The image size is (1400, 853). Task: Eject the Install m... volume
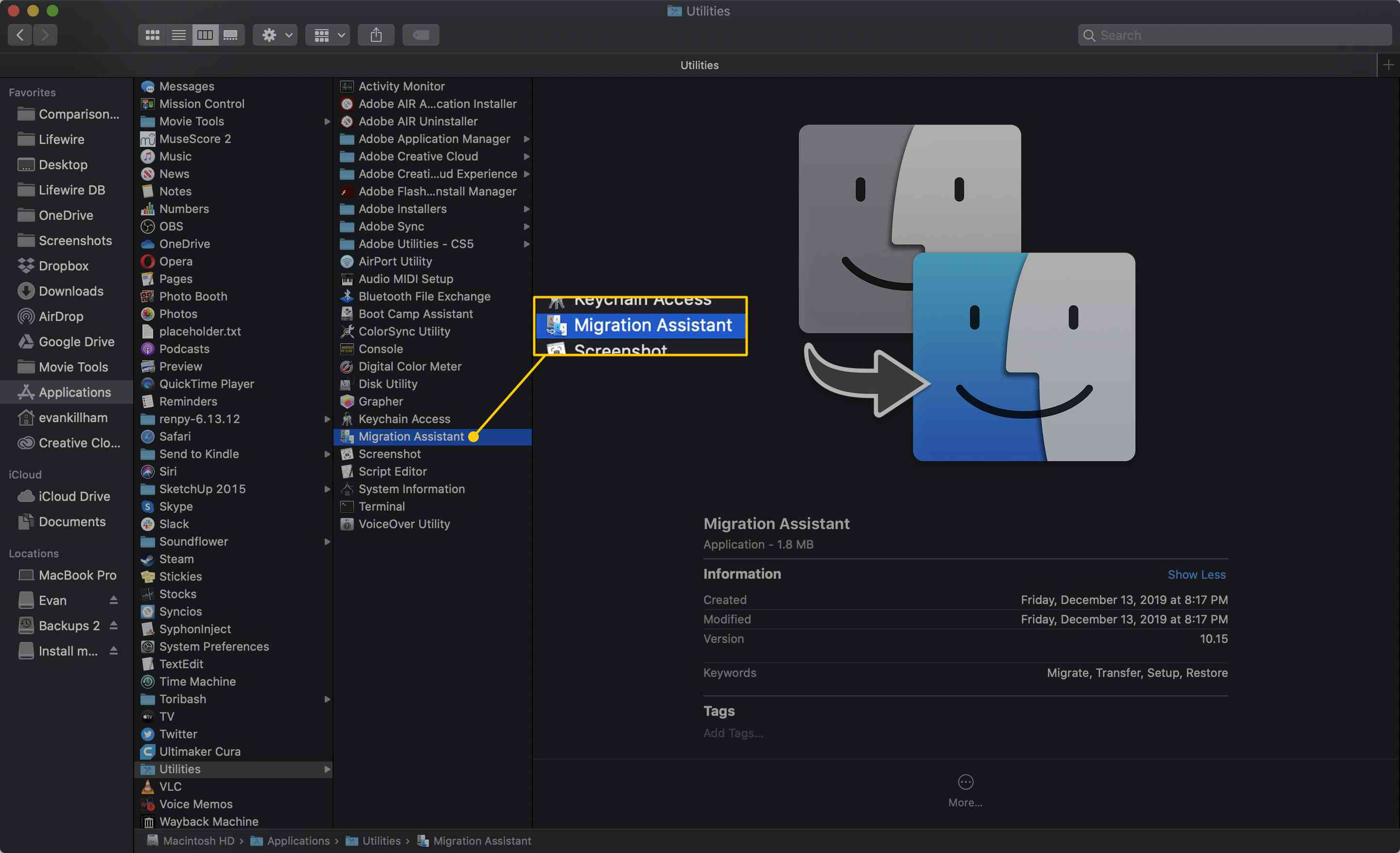point(114,651)
